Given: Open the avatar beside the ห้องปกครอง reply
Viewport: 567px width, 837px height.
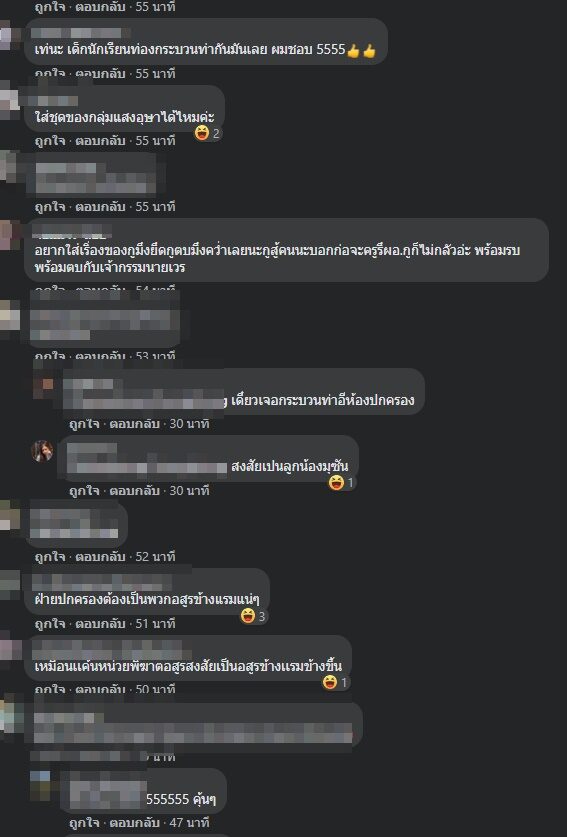Looking at the screenshot, I should pyautogui.click(x=43, y=385).
